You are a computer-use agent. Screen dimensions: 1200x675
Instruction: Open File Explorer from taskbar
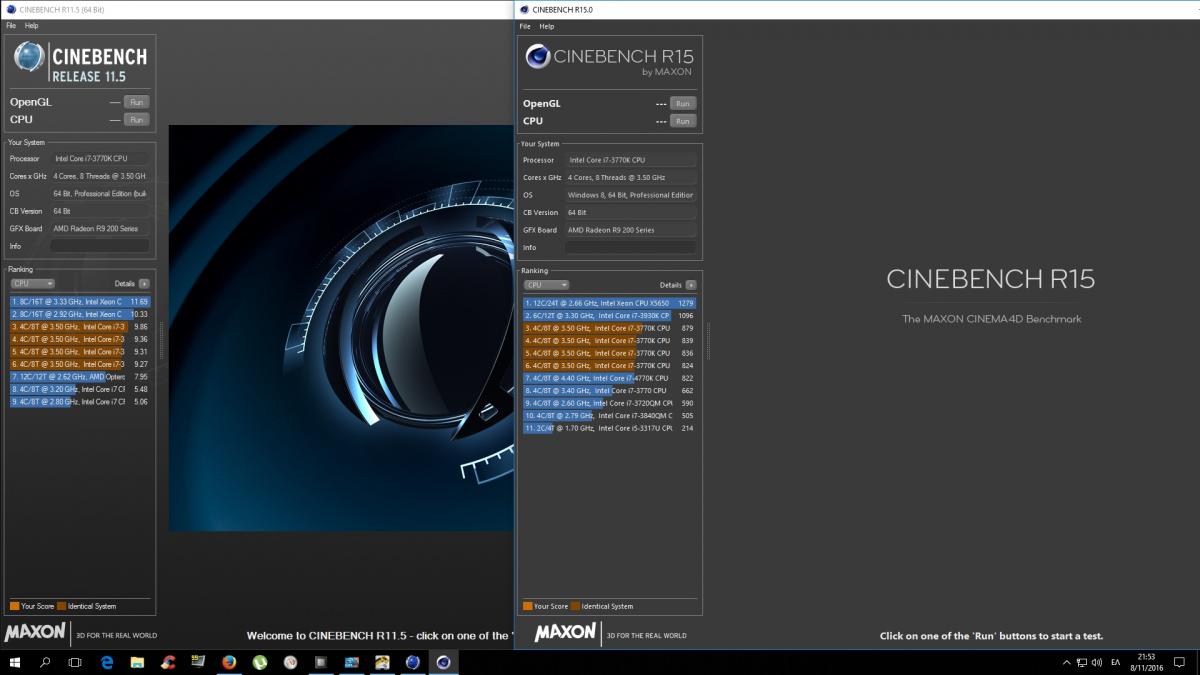point(137,662)
